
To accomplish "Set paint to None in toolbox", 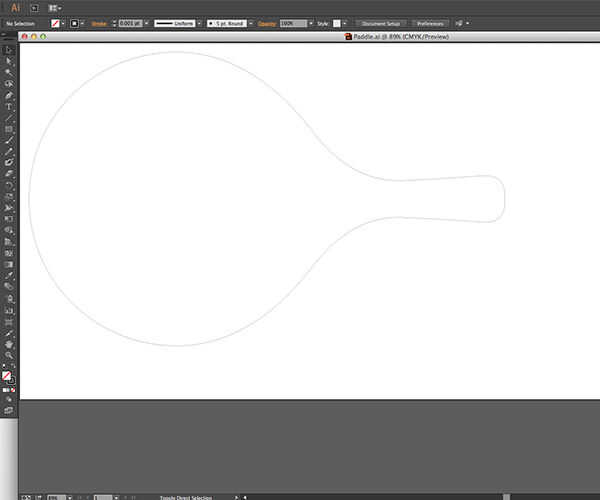I will tap(13, 390).
